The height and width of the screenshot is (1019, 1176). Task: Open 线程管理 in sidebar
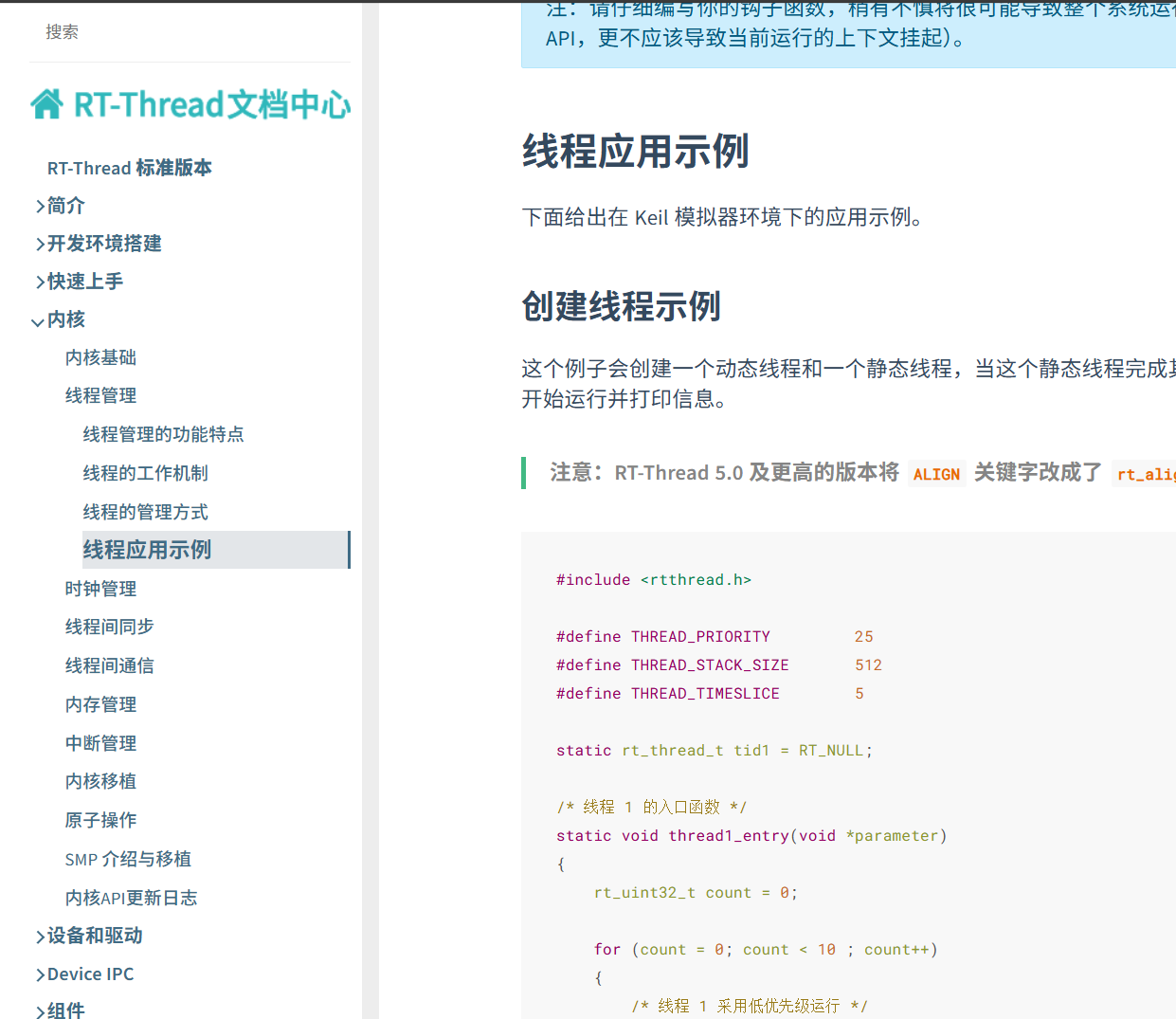[x=100, y=395]
